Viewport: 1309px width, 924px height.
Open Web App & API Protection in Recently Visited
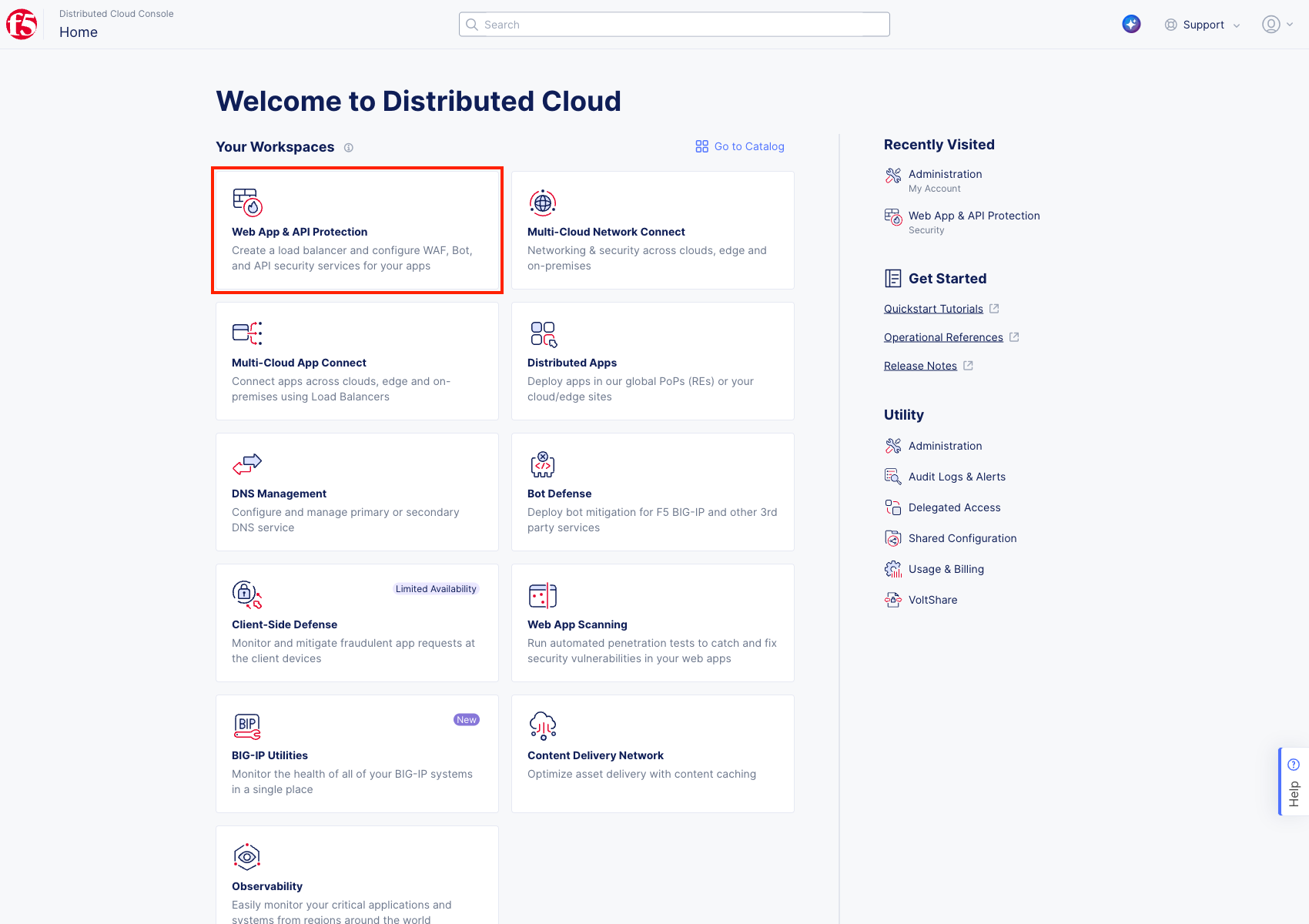974,216
